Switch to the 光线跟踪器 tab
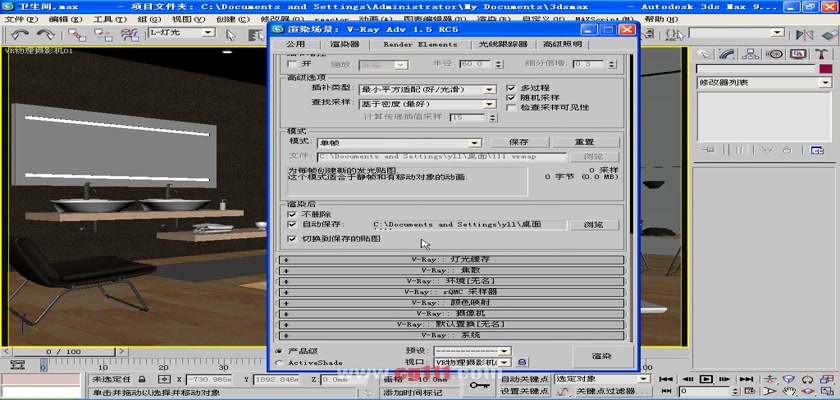Image resolution: width=840 pixels, height=400 pixels. click(x=503, y=44)
